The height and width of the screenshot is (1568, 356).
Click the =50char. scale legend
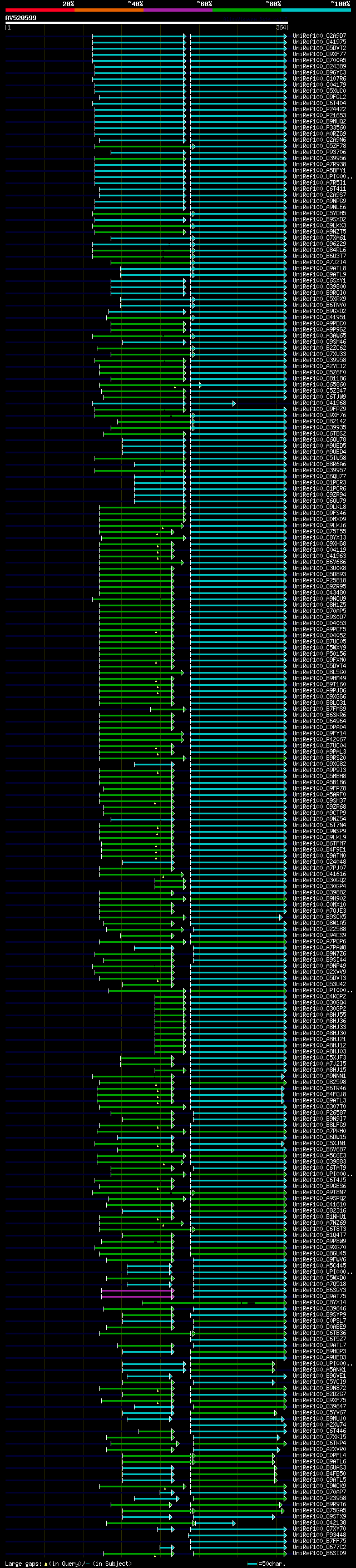(265, 1564)
